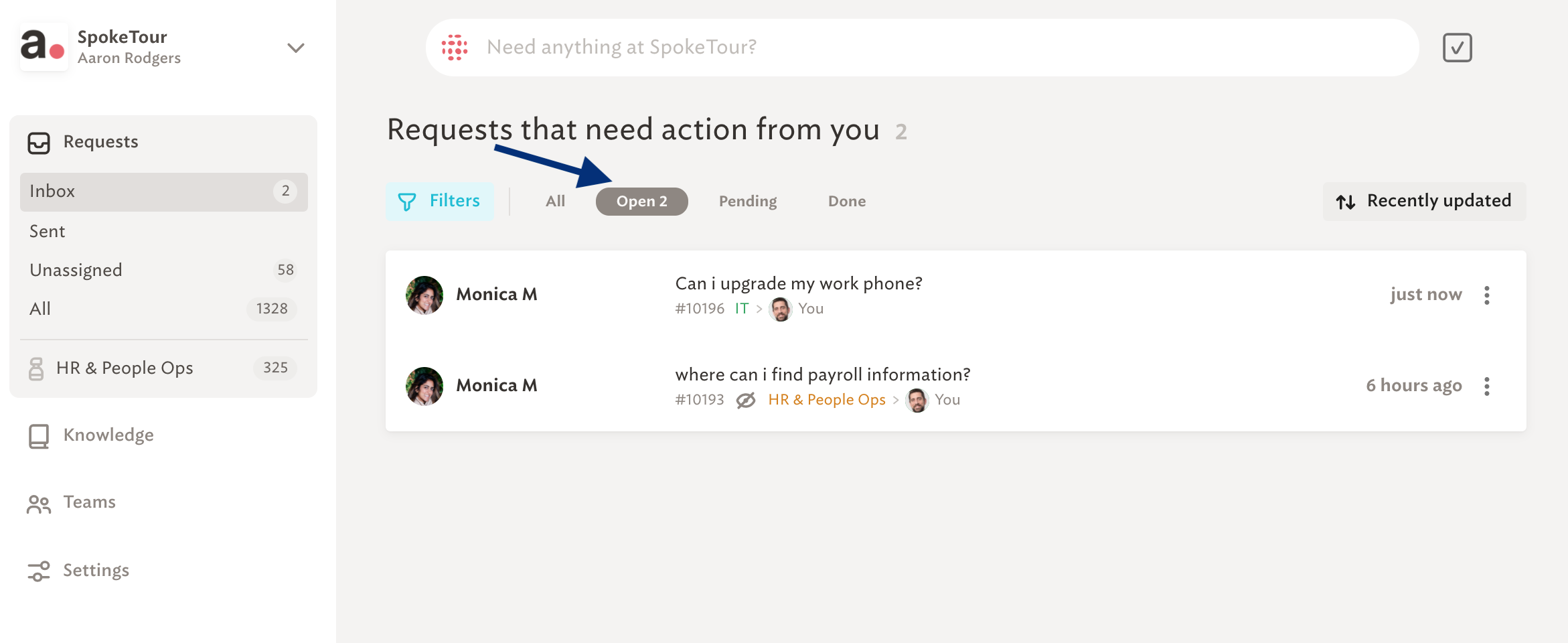This screenshot has width=1568, height=643.
Task: Open the Recently updated sort dropdown
Action: 1424,201
